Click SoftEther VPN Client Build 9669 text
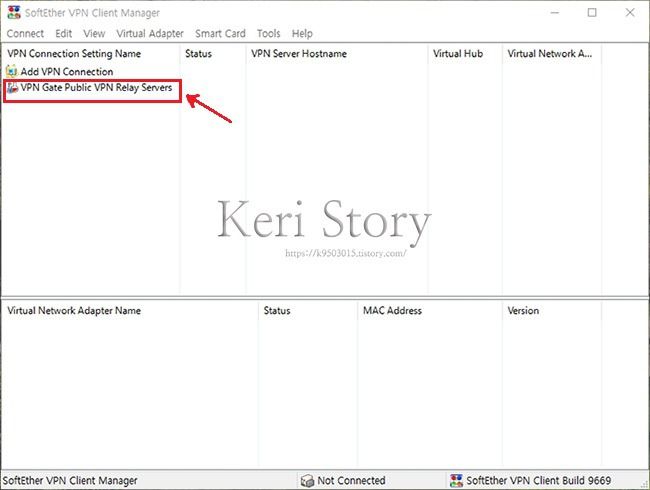 click(538, 481)
